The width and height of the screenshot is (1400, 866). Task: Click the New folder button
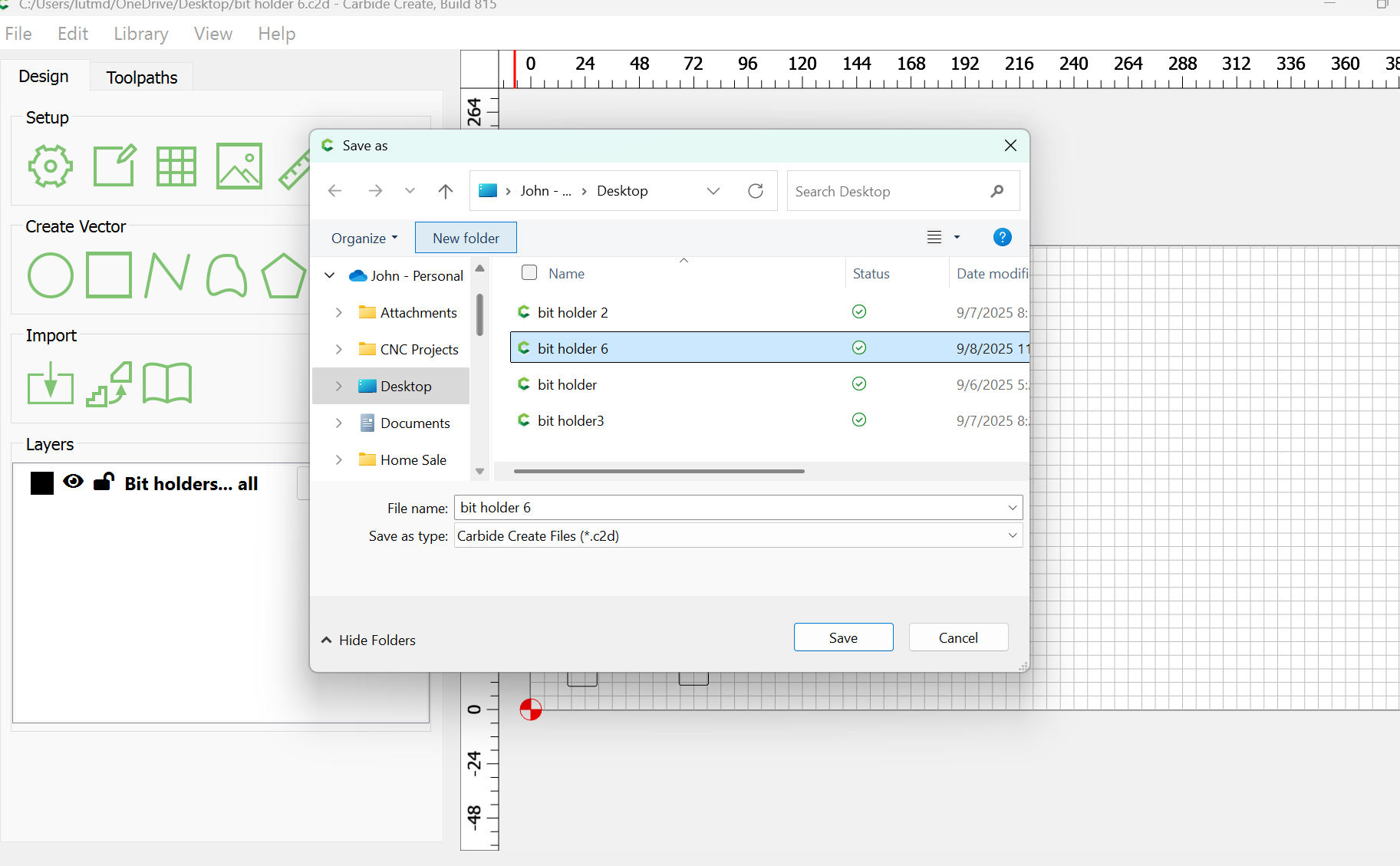466,239
